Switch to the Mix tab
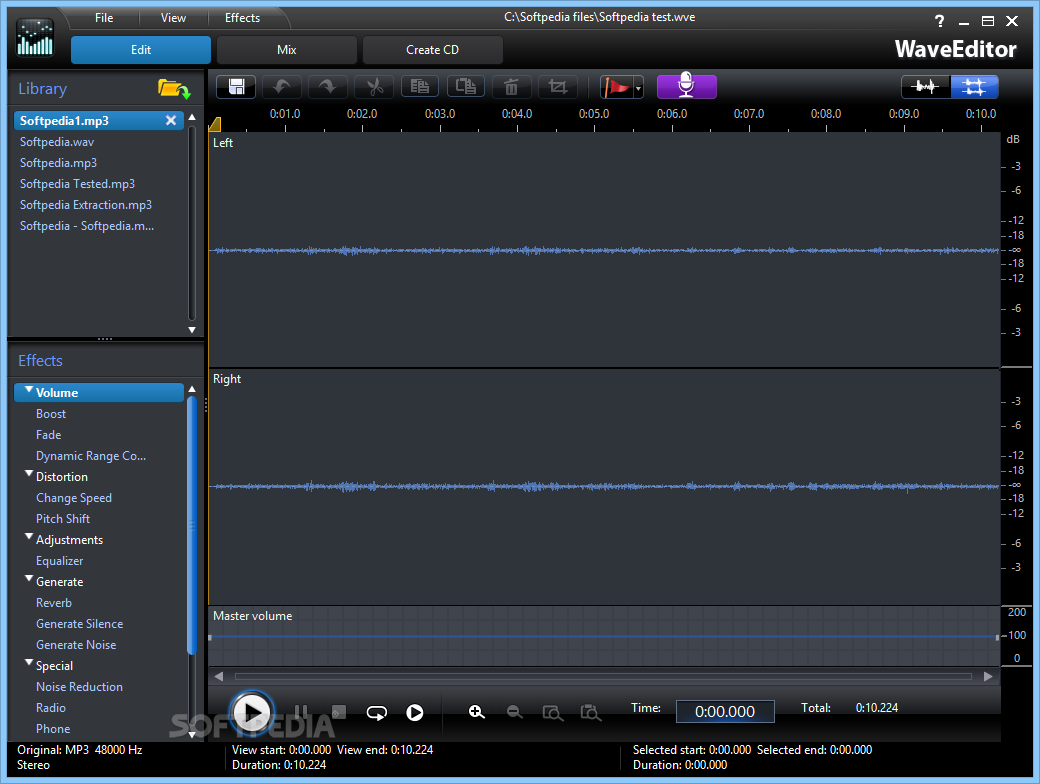1040x784 pixels. coord(287,50)
